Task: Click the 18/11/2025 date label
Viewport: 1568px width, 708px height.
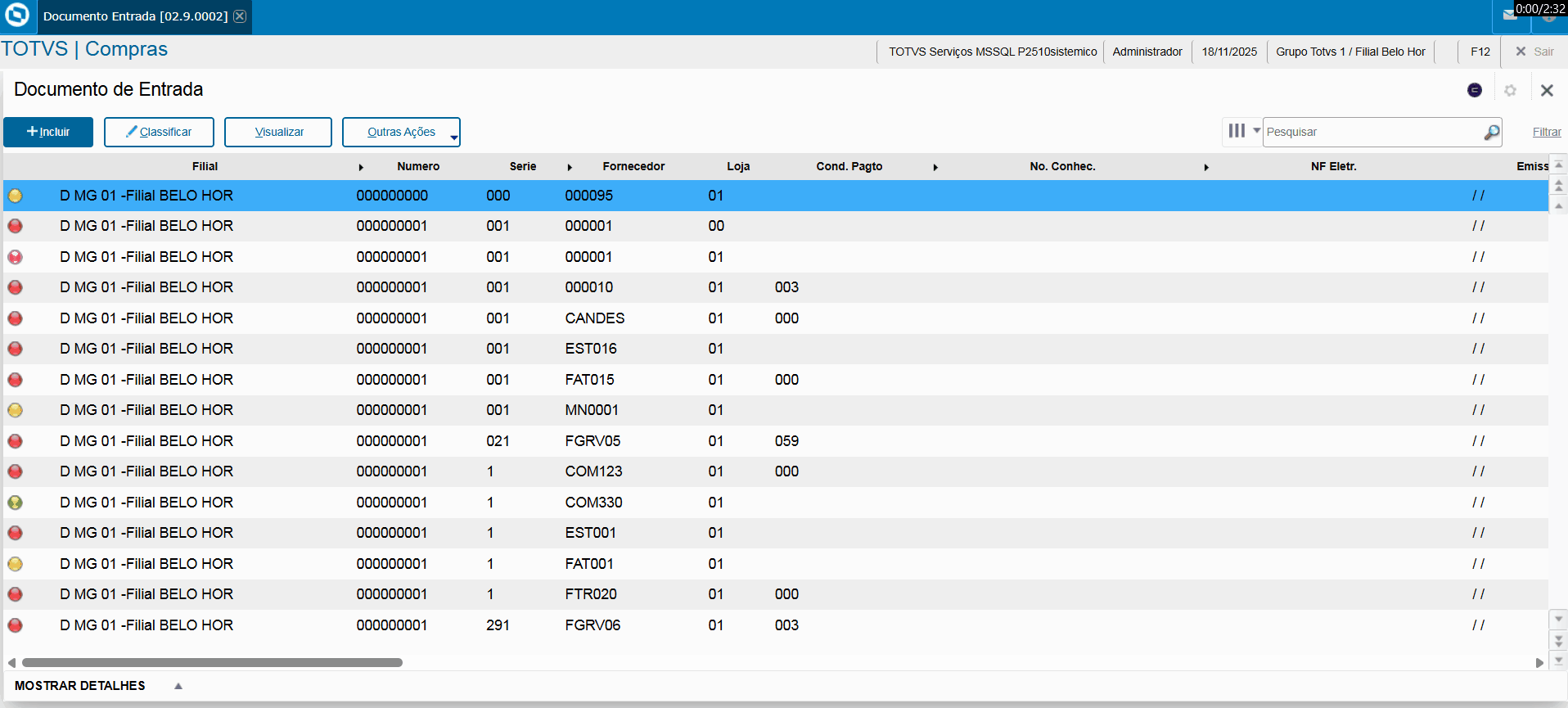Action: pos(1229,52)
